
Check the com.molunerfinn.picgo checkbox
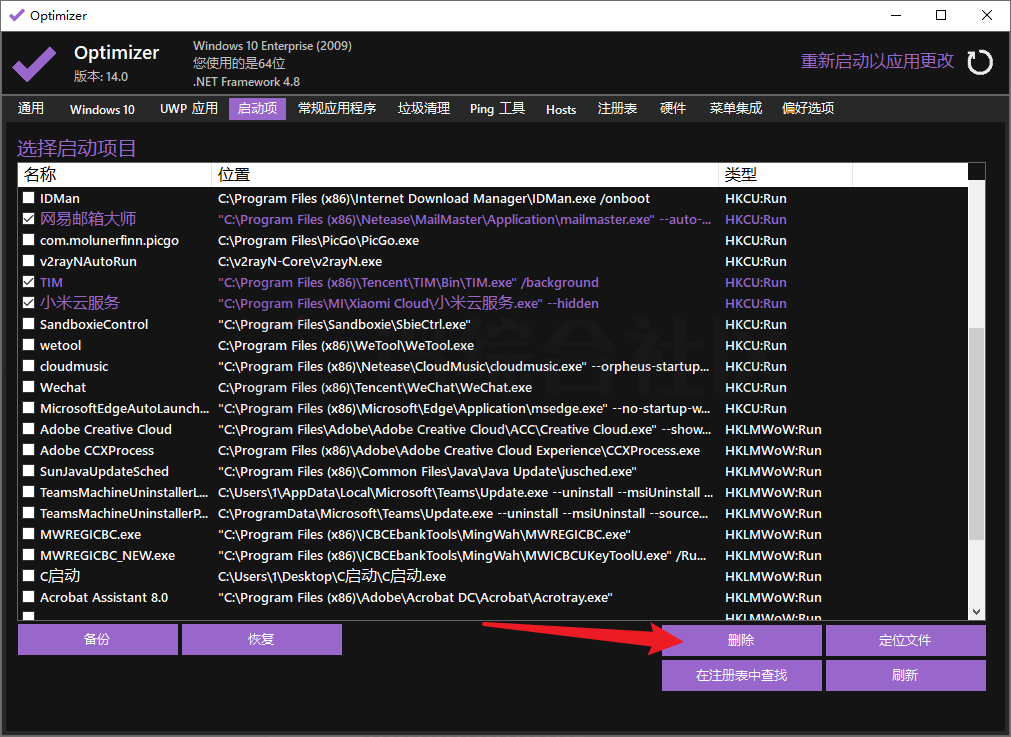28,240
